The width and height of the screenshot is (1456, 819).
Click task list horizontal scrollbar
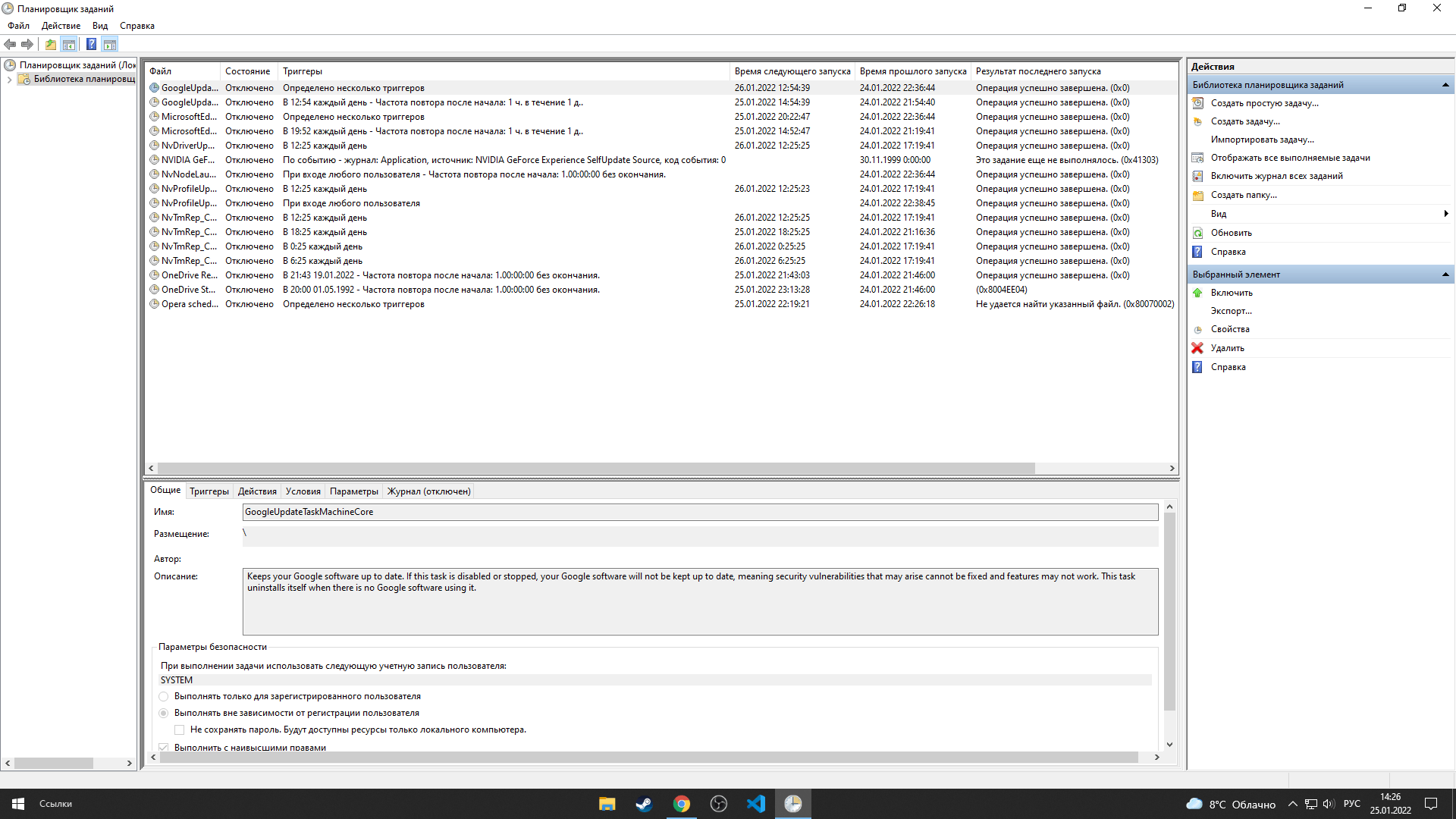tap(595, 469)
